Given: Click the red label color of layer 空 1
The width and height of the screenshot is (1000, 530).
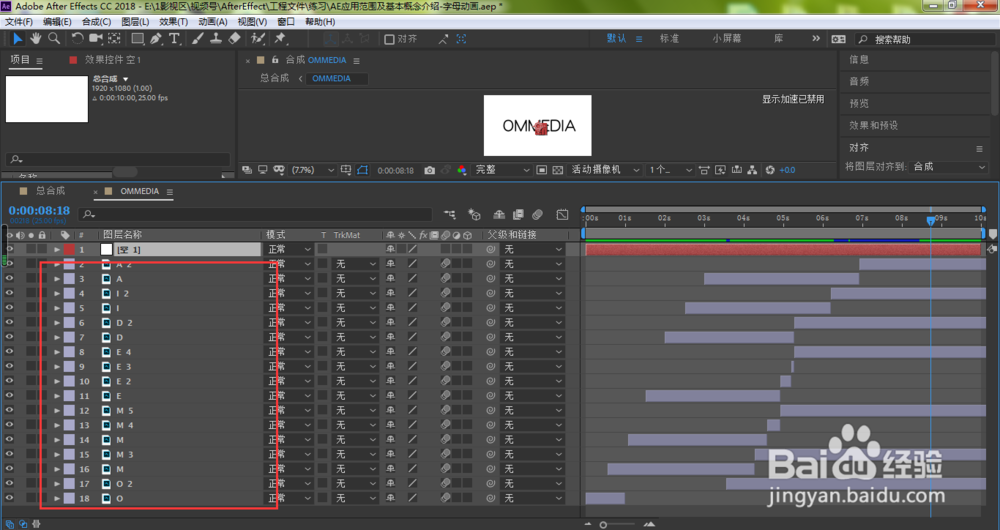Looking at the screenshot, I should tap(69, 249).
